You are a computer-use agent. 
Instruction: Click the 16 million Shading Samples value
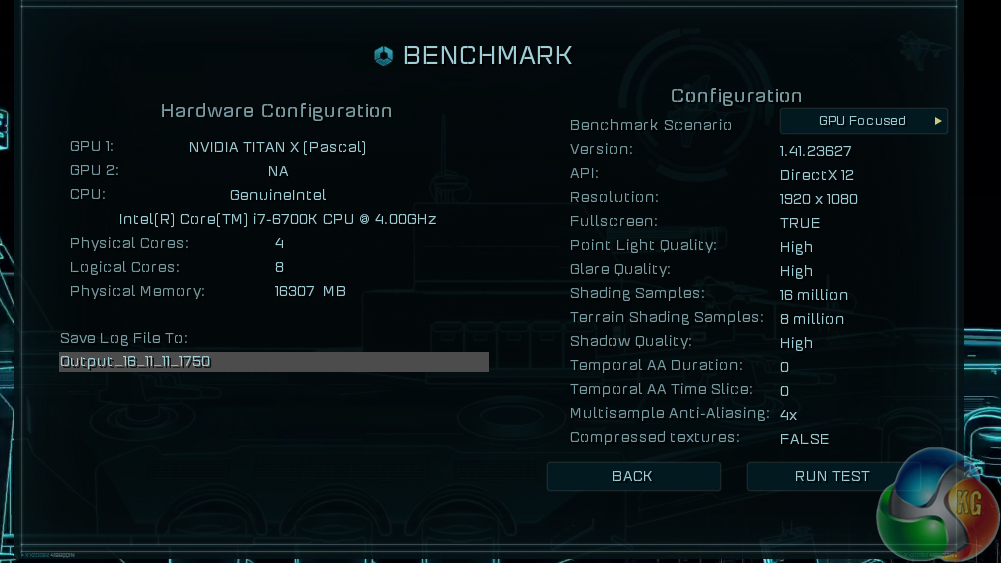tap(814, 295)
